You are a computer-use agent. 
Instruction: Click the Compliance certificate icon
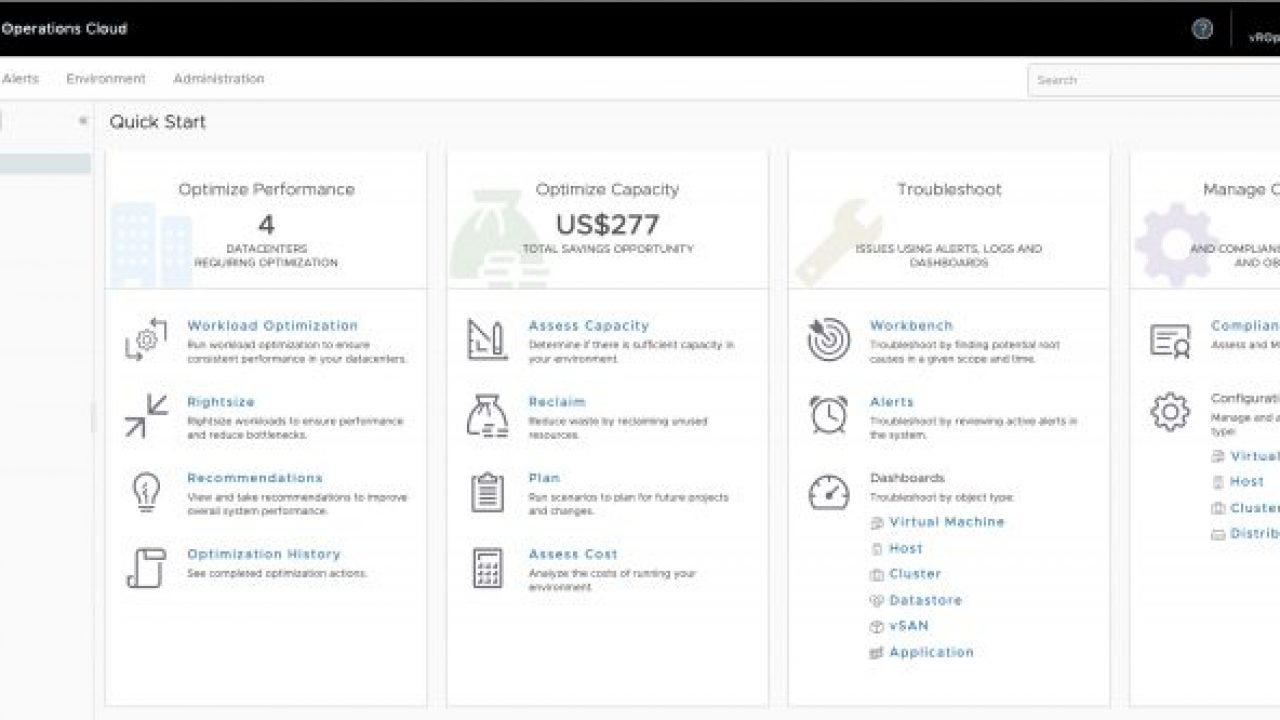coord(1170,340)
